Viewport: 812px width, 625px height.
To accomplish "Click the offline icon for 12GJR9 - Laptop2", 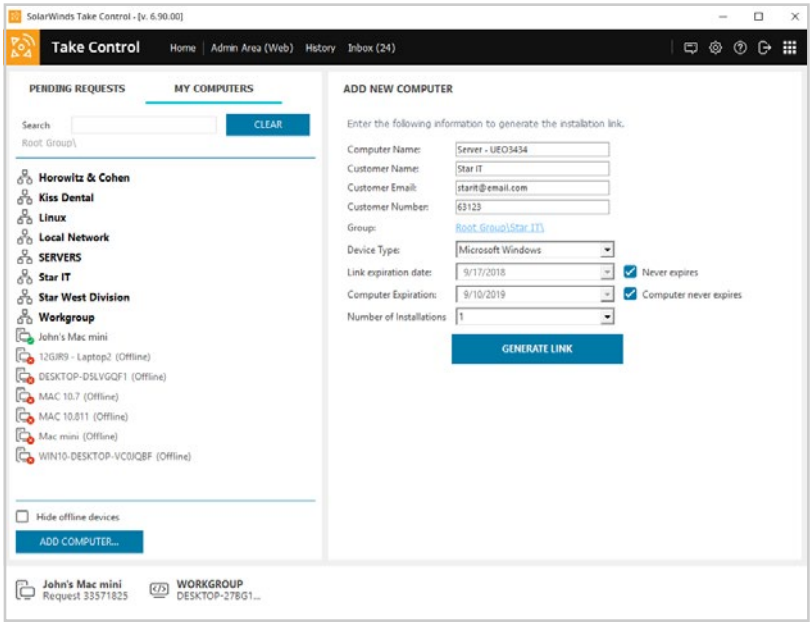I will 24,356.
